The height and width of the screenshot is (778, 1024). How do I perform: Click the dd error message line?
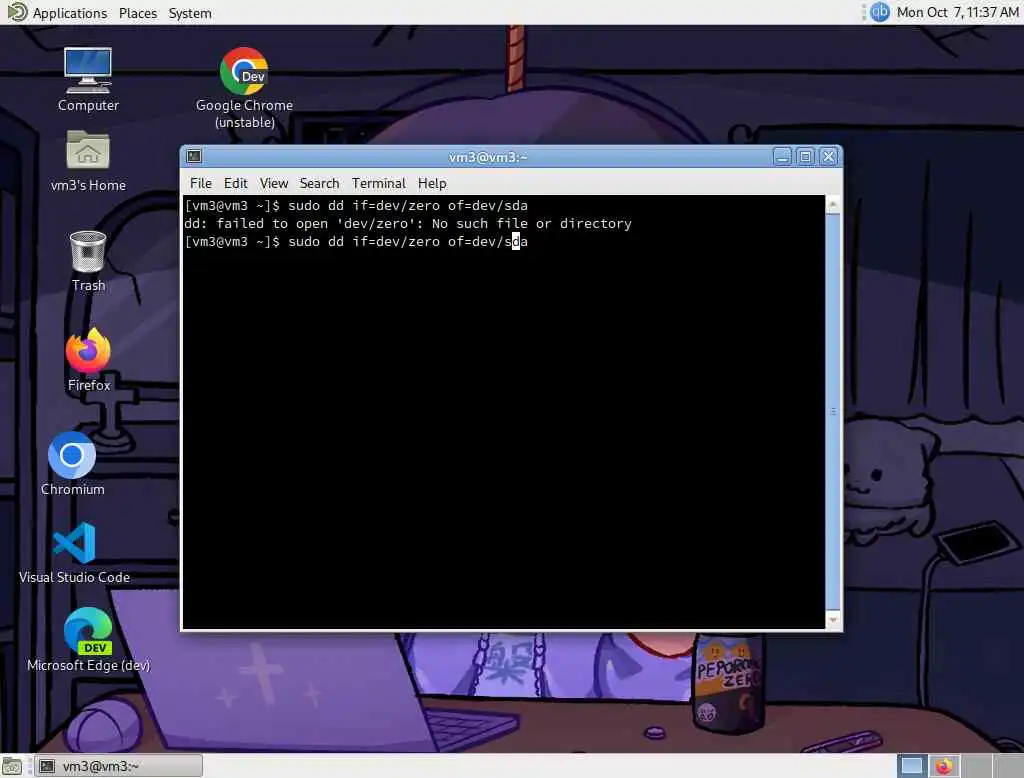pos(408,223)
